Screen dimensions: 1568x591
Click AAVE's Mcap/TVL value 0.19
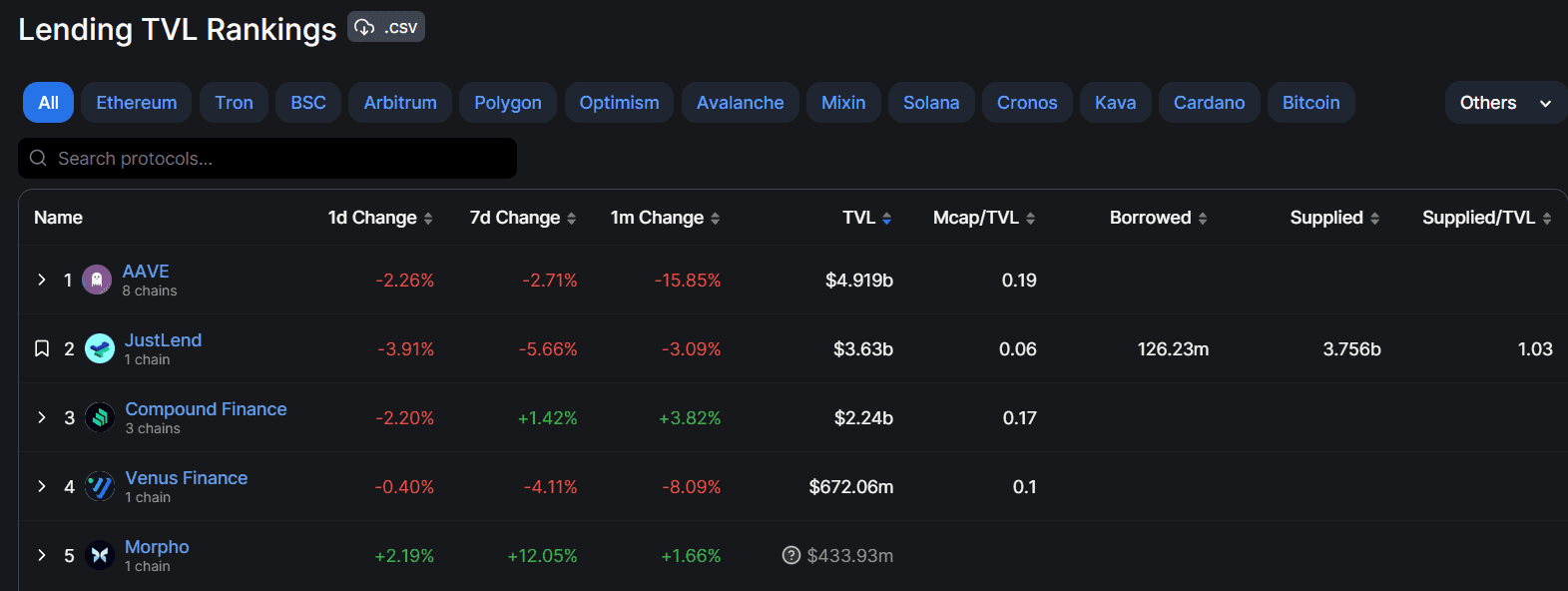(x=1019, y=281)
